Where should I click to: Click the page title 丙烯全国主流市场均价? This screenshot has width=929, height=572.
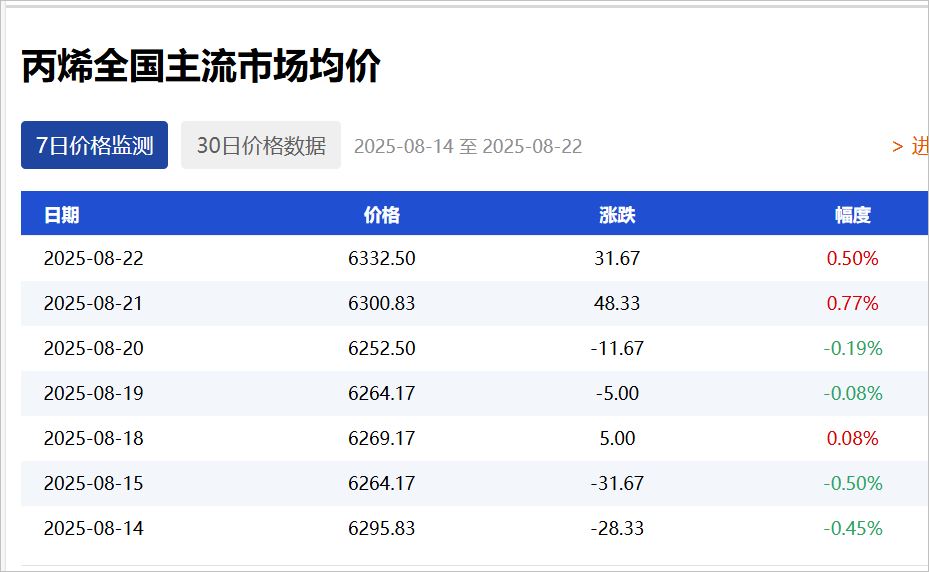coord(201,66)
